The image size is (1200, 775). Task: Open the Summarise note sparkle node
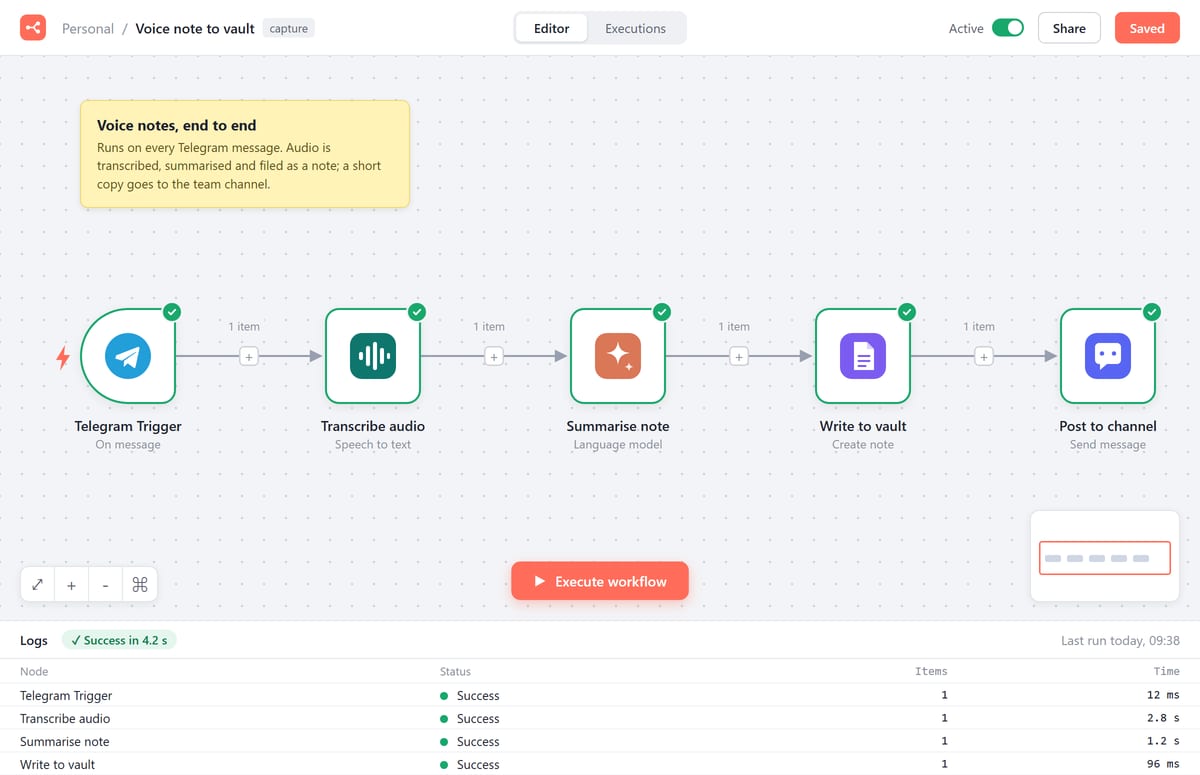click(618, 356)
